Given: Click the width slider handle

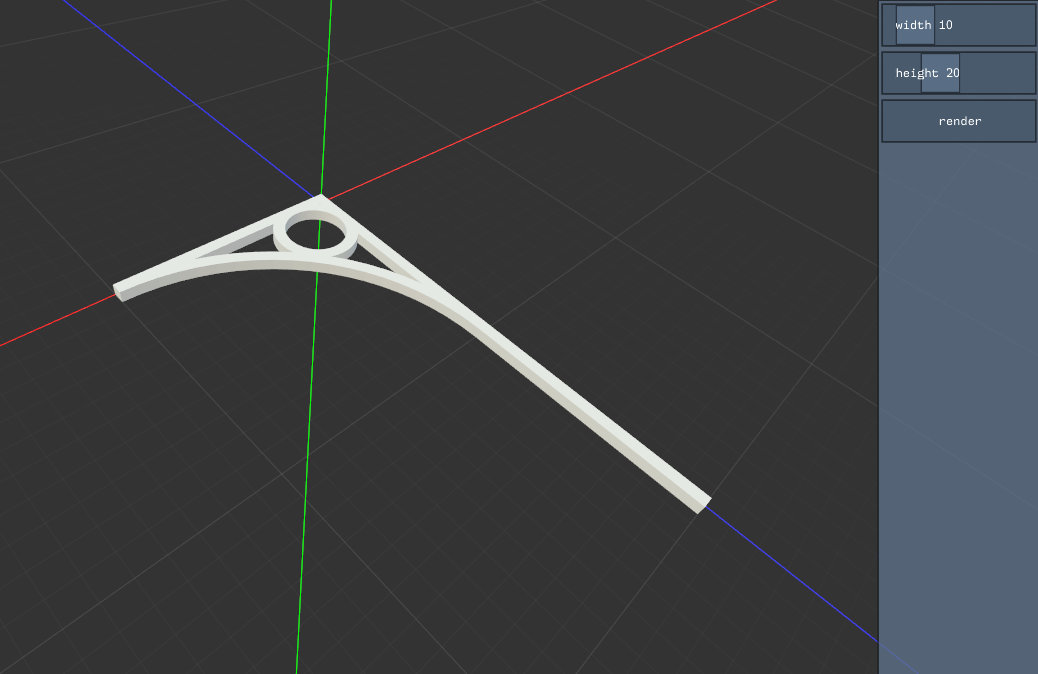Looking at the screenshot, I should [x=915, y=25].
